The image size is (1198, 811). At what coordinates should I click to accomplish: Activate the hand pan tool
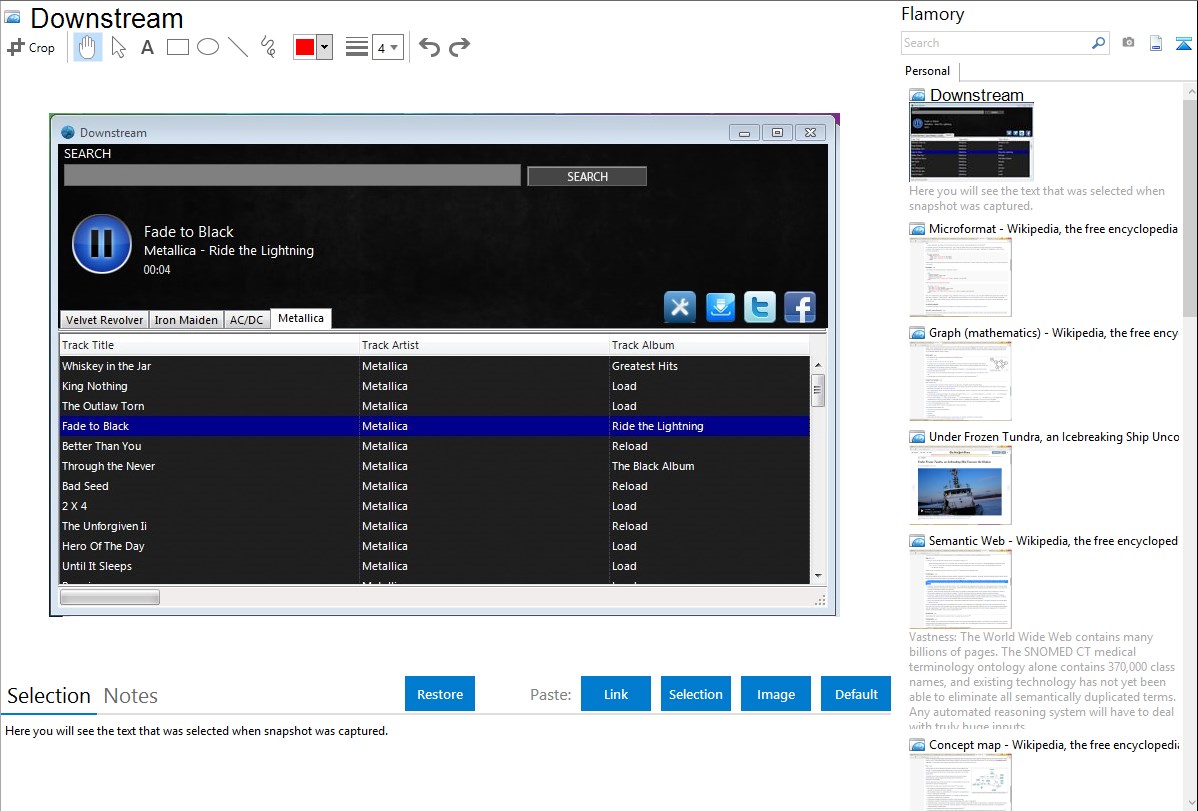pyautogui.click(x=88, y=47)
